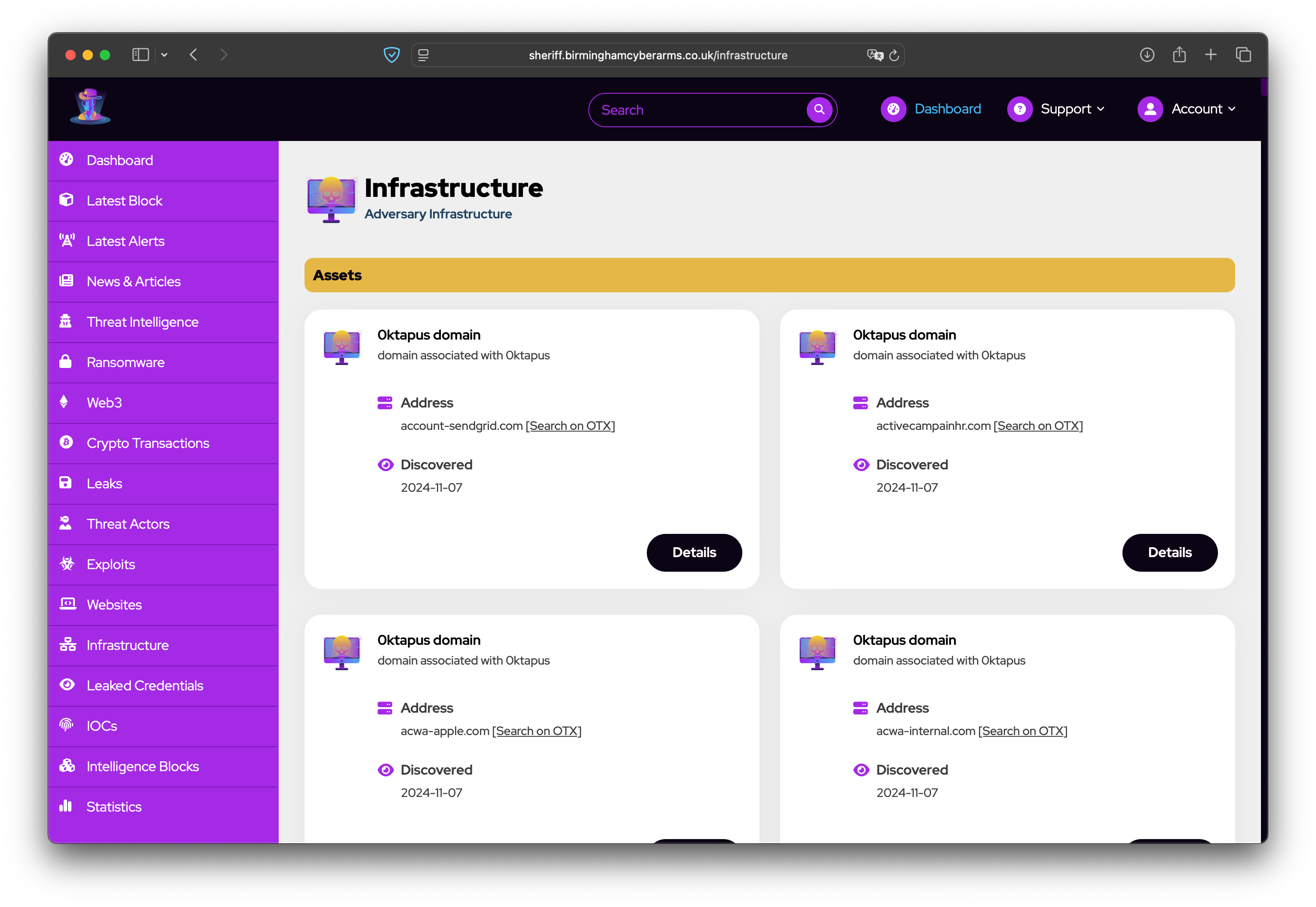1316x907 pixels.
Task: Open Ransomware via its lock icon
Action: point(66,362)
